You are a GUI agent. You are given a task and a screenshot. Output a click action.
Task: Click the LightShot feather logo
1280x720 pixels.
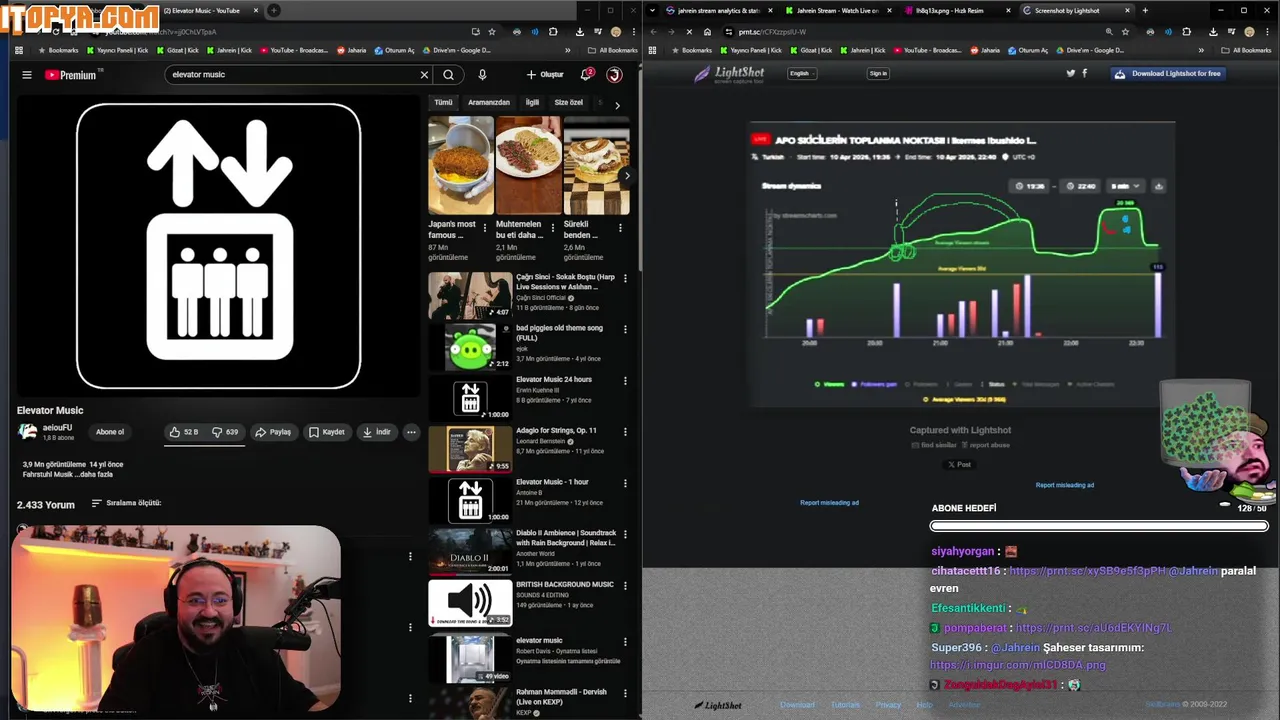pyautogui.click(x=729, y=73)
